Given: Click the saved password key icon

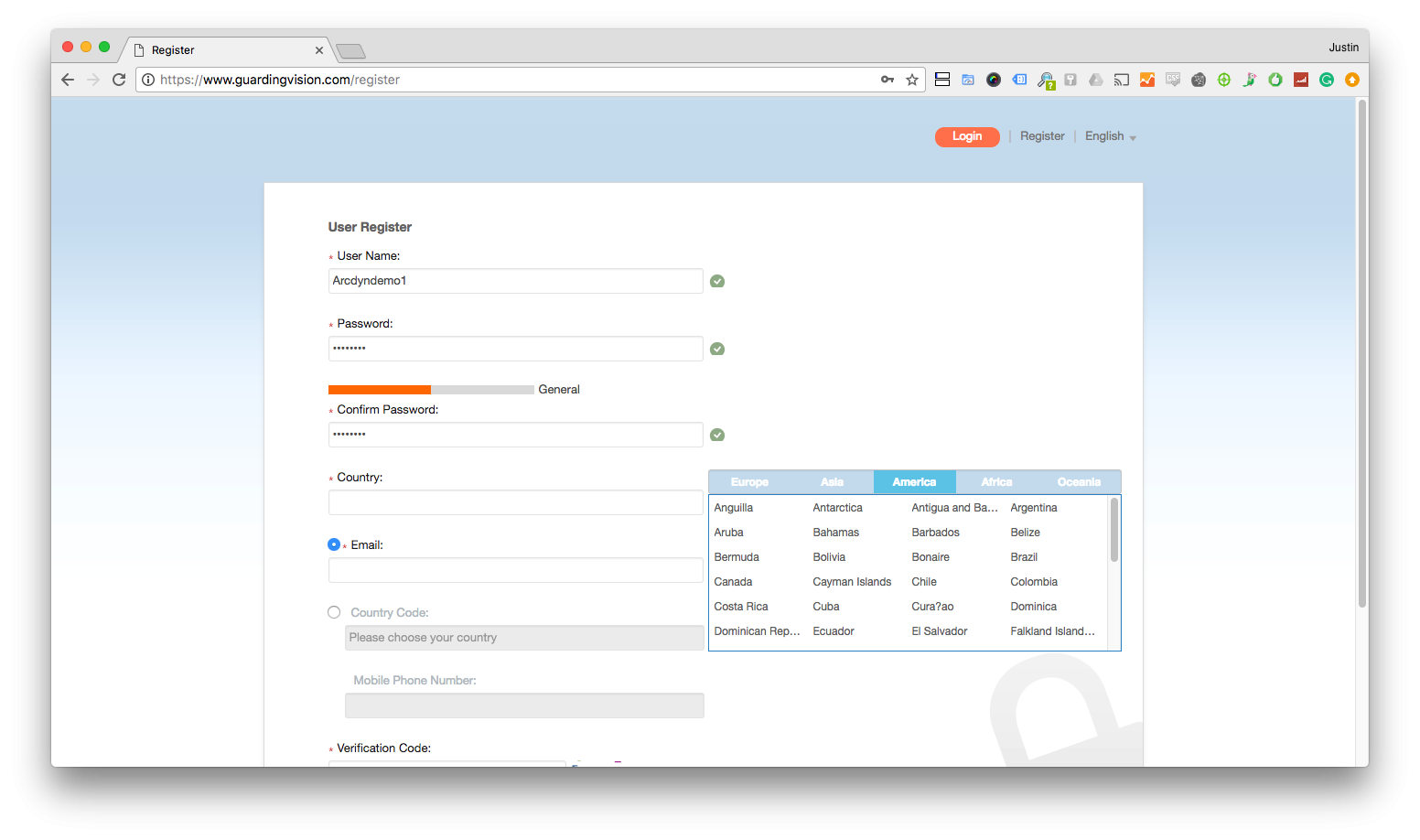Looking at the screenshot, I should point(887,80).
